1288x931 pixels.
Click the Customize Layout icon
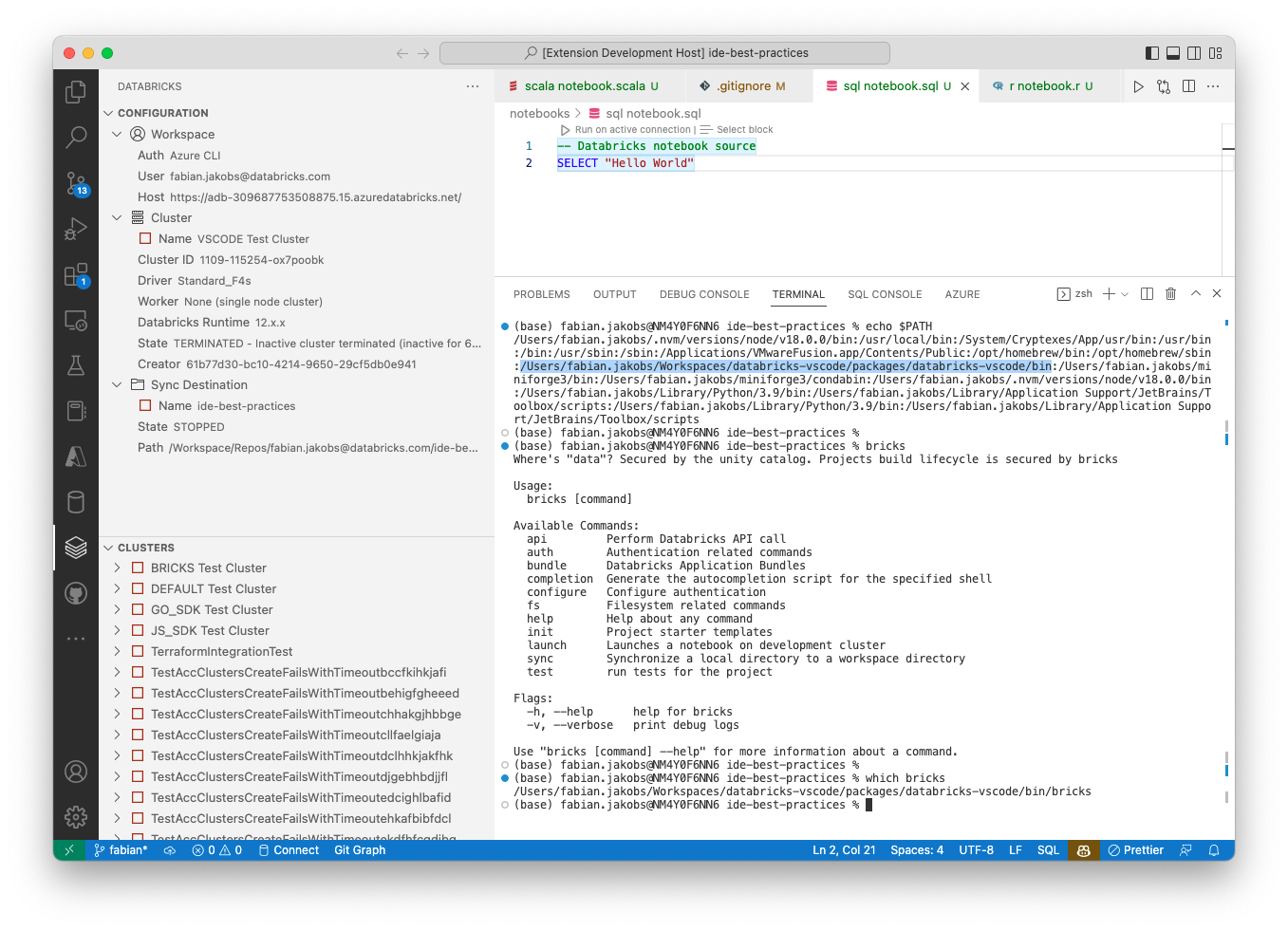[x=1216, y=53]
